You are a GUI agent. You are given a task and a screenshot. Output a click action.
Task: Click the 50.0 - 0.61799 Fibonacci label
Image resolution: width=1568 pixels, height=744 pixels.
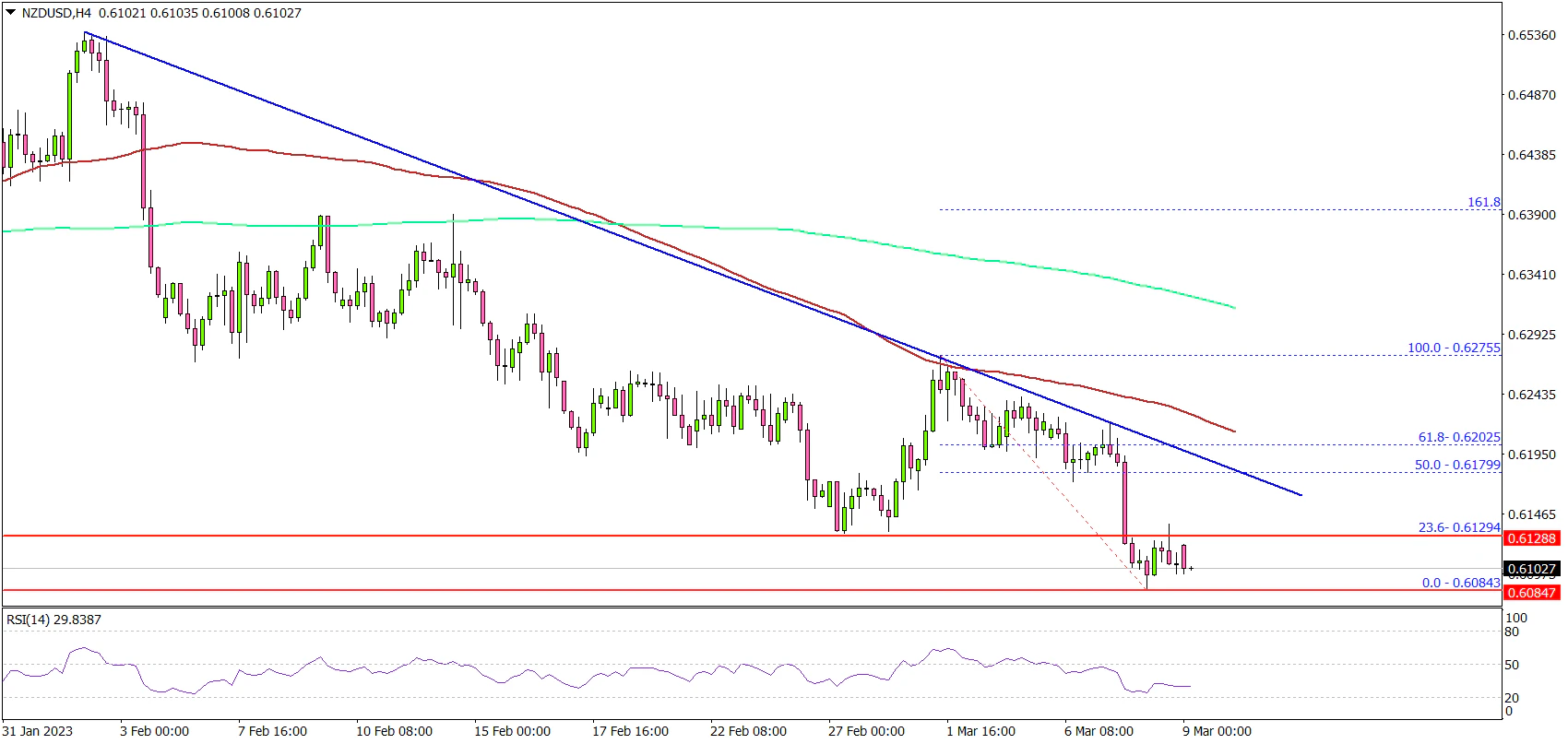click(1457, 466)
